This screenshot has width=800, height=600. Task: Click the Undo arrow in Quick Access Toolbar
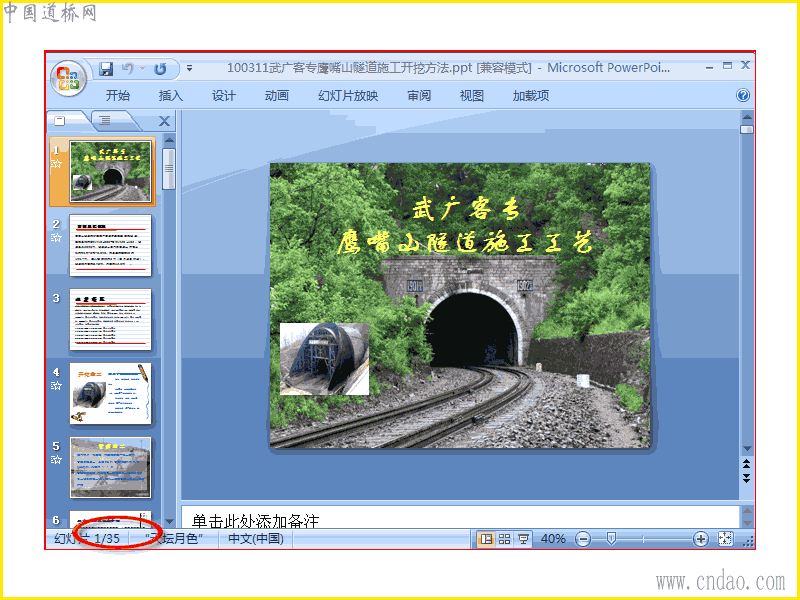(128, 68)
